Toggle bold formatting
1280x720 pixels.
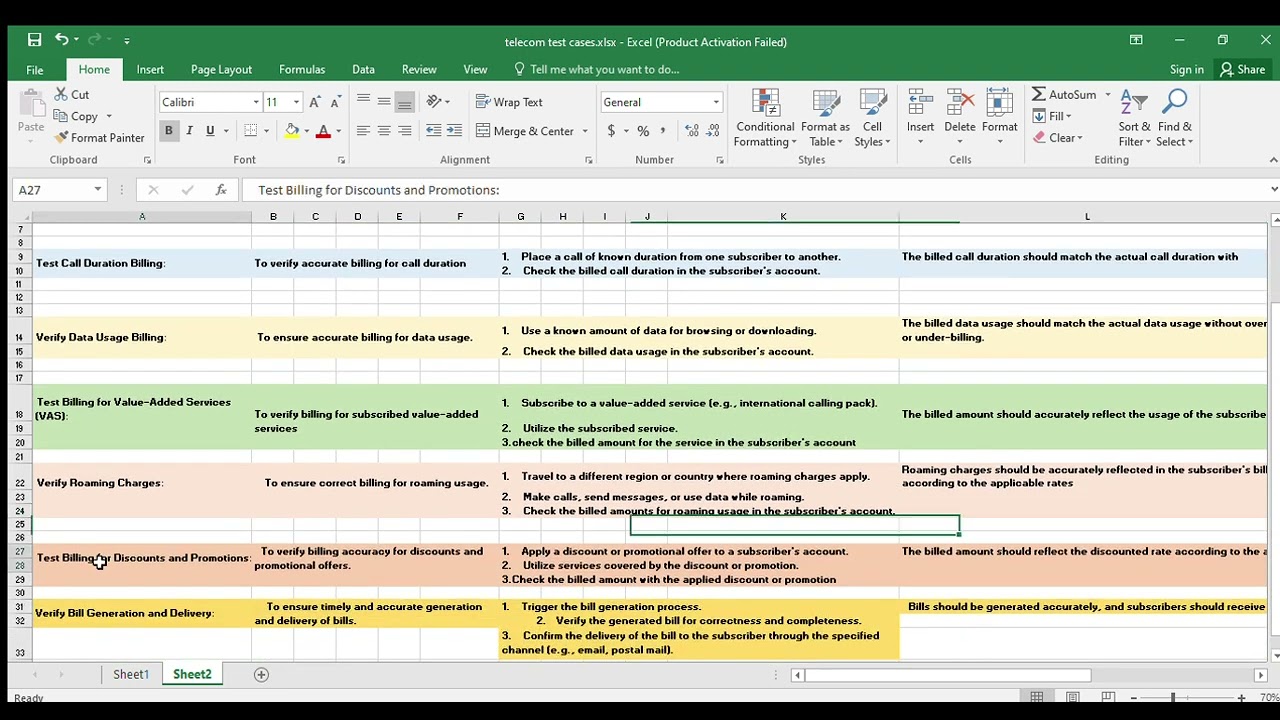(x=168, y=131)
